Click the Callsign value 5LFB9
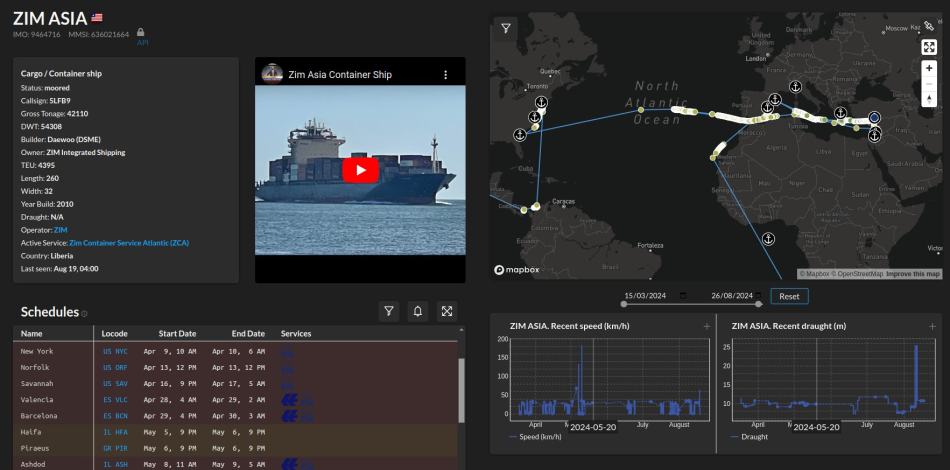This screenshot has height=470, width=950. 60,101
